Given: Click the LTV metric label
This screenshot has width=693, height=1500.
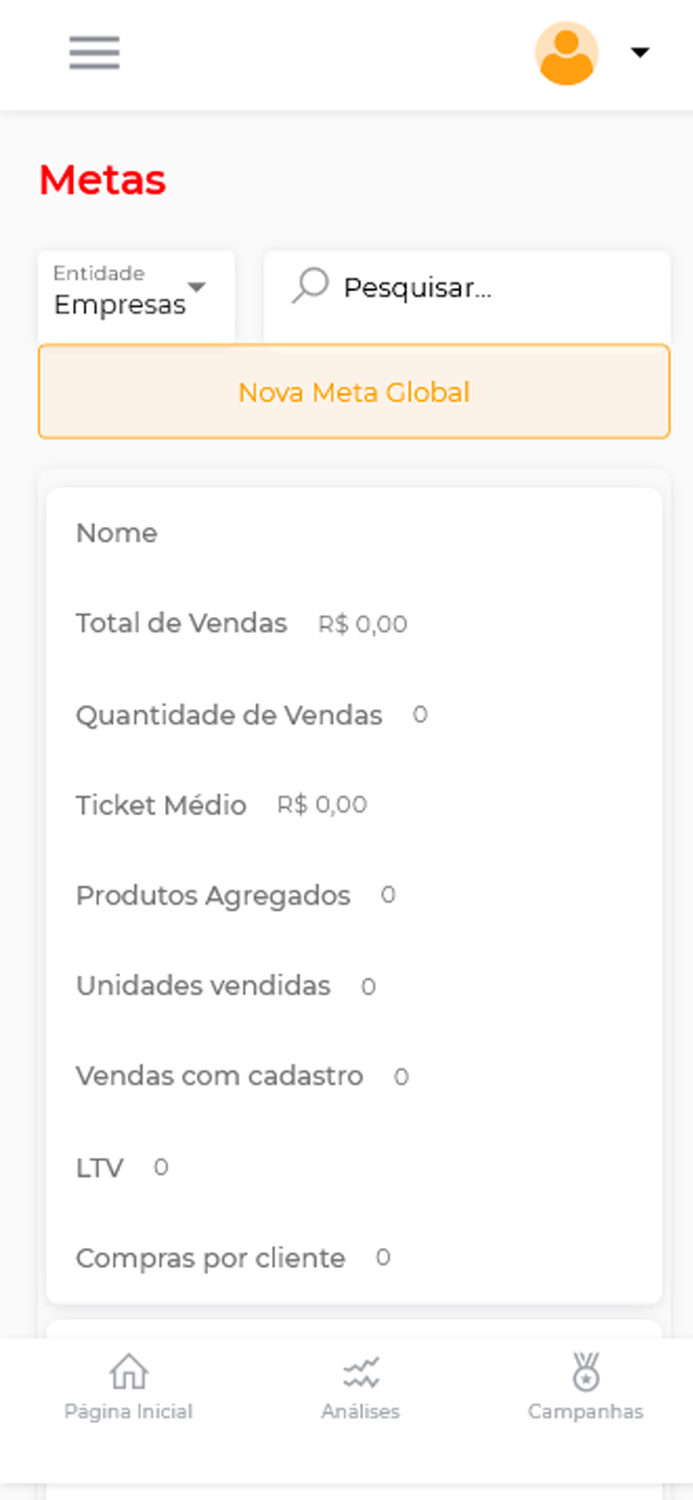Looking at the screenshot, I should [x=99, y=1167].
